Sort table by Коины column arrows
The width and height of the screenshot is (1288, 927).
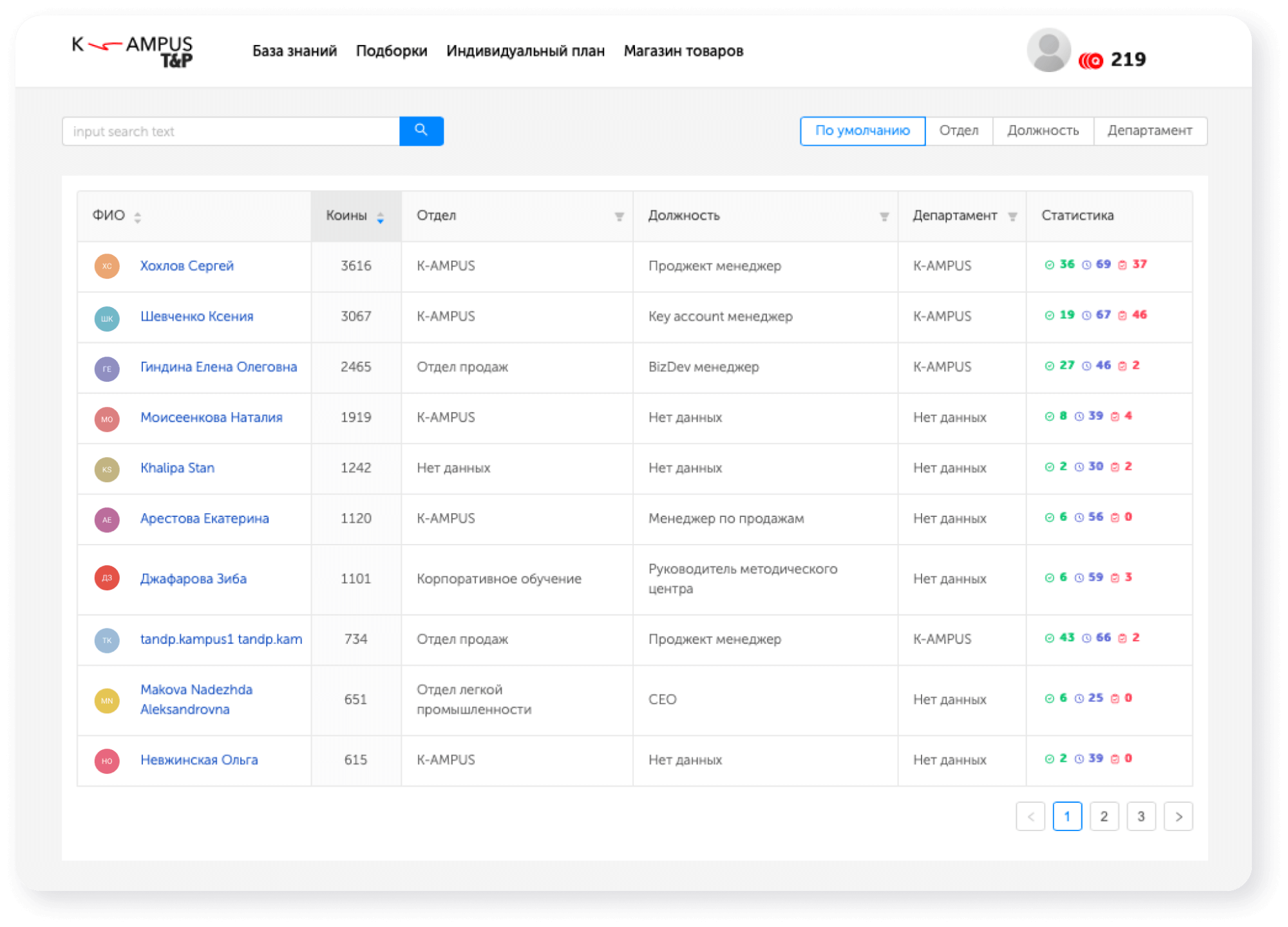tap(381, 217)
